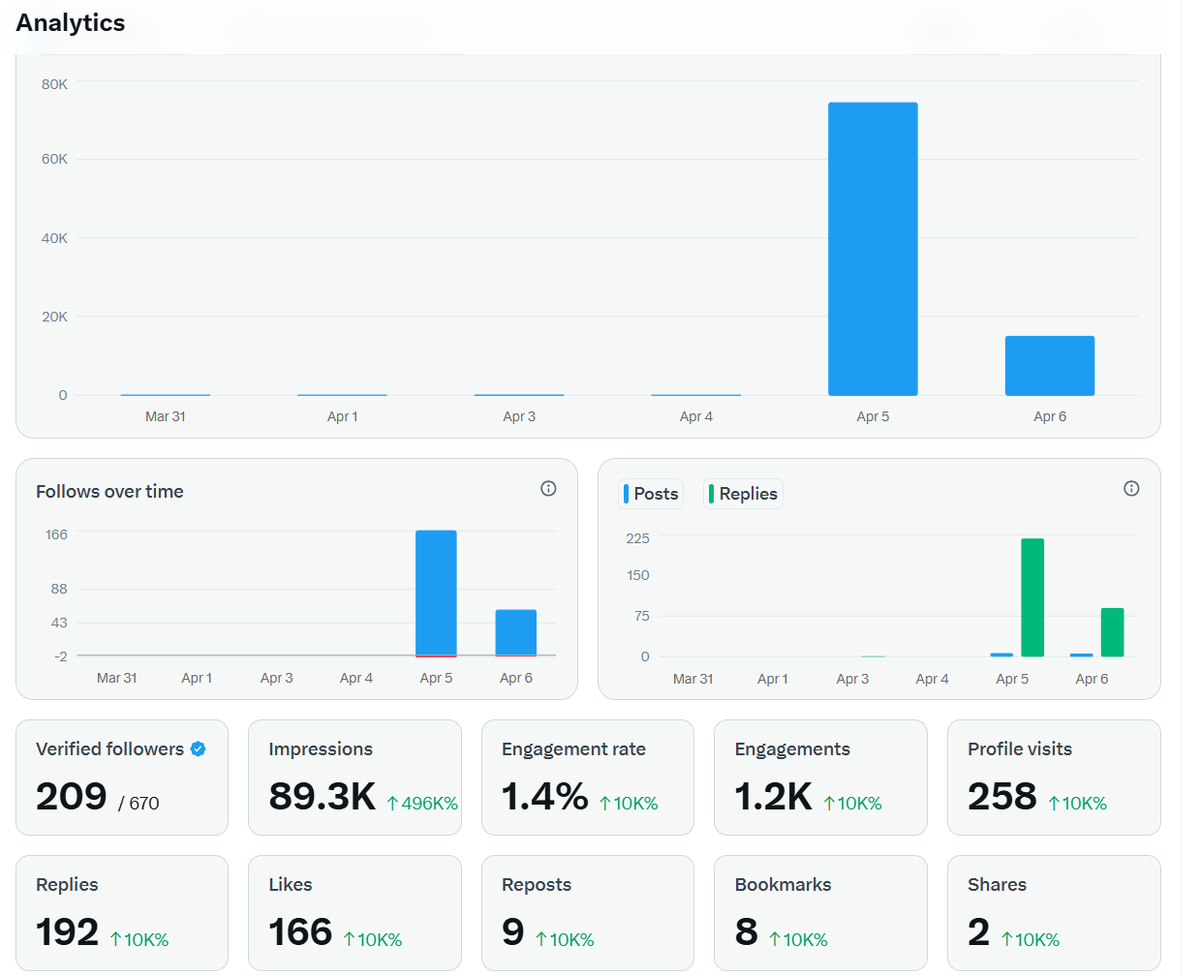Open info icon on Posts and Replies chart
The height and width of the screenshot is (976, 1200).
coord(1131,489)
